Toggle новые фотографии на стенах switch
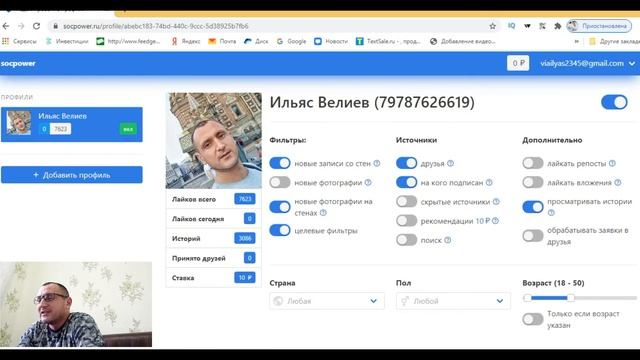 pyautogui.click(x=280, y=207)
